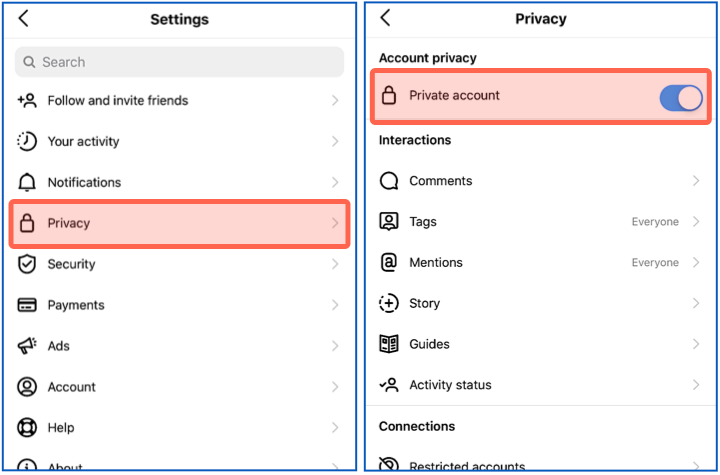
Task: Open the Your activity menu item
Action: coord(83,141)
